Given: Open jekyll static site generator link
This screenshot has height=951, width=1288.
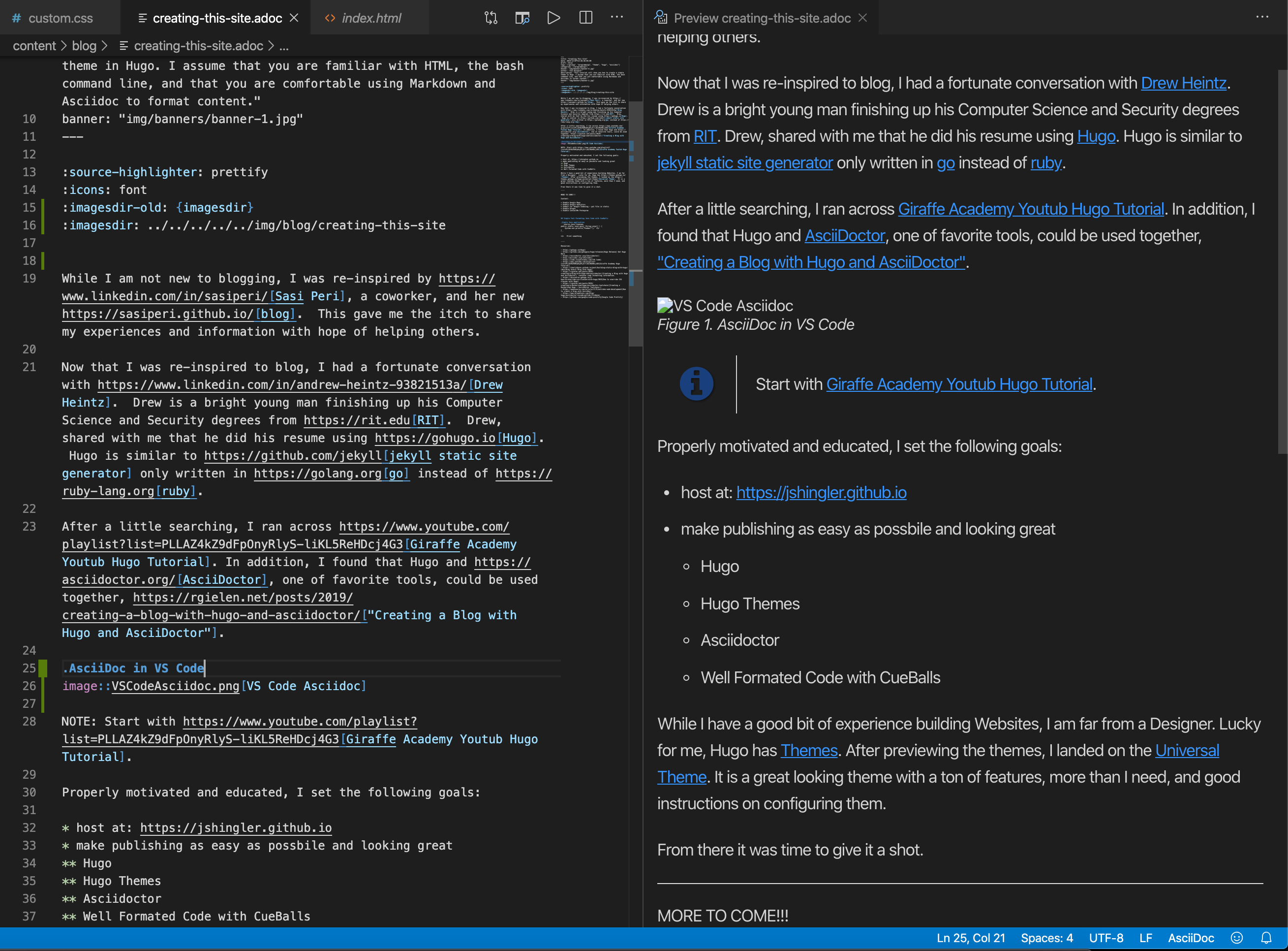Looking at the screenshot, I should point(745,162).
